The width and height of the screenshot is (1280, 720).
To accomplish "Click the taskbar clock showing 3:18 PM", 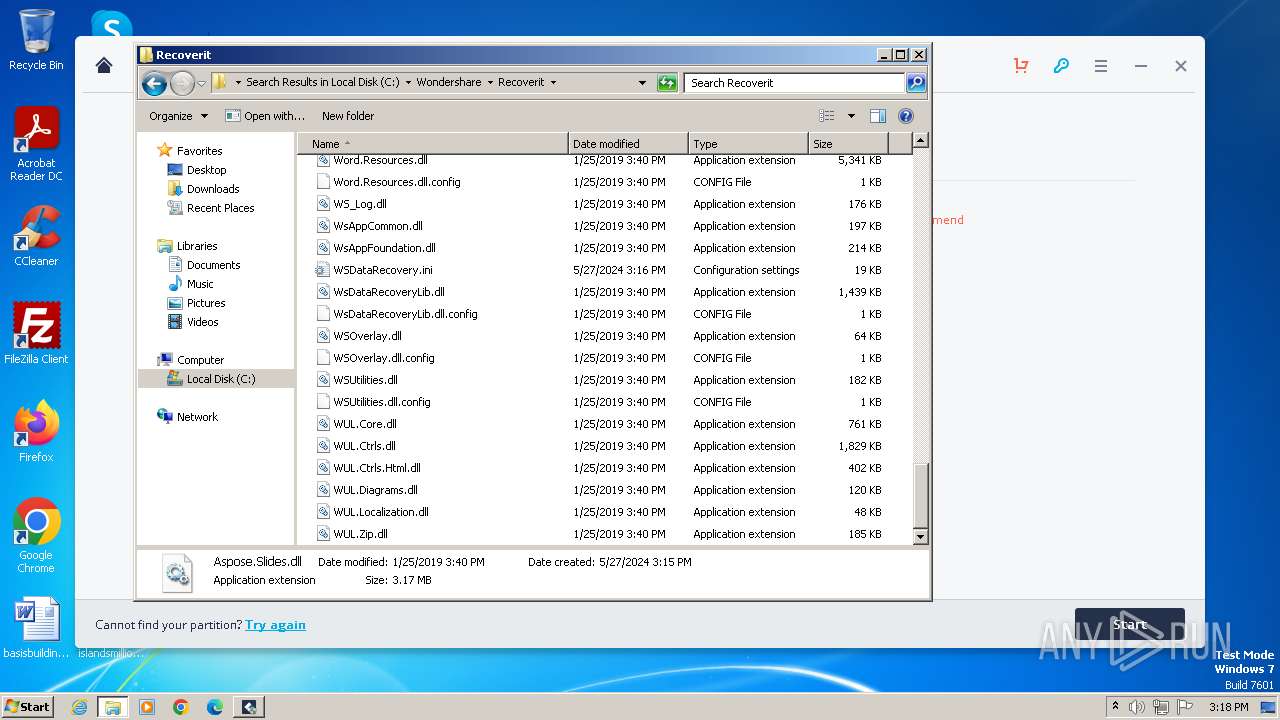I will (x=1228, y=707).
